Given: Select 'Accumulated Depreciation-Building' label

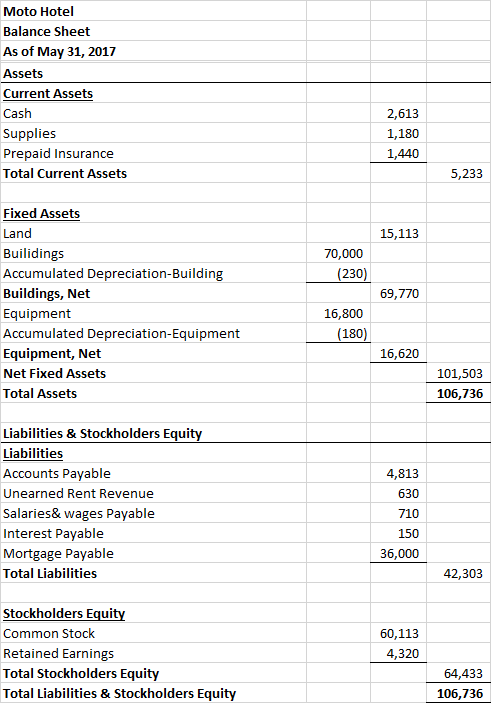Looking at the screenshot, I should (x=113, y=274).
